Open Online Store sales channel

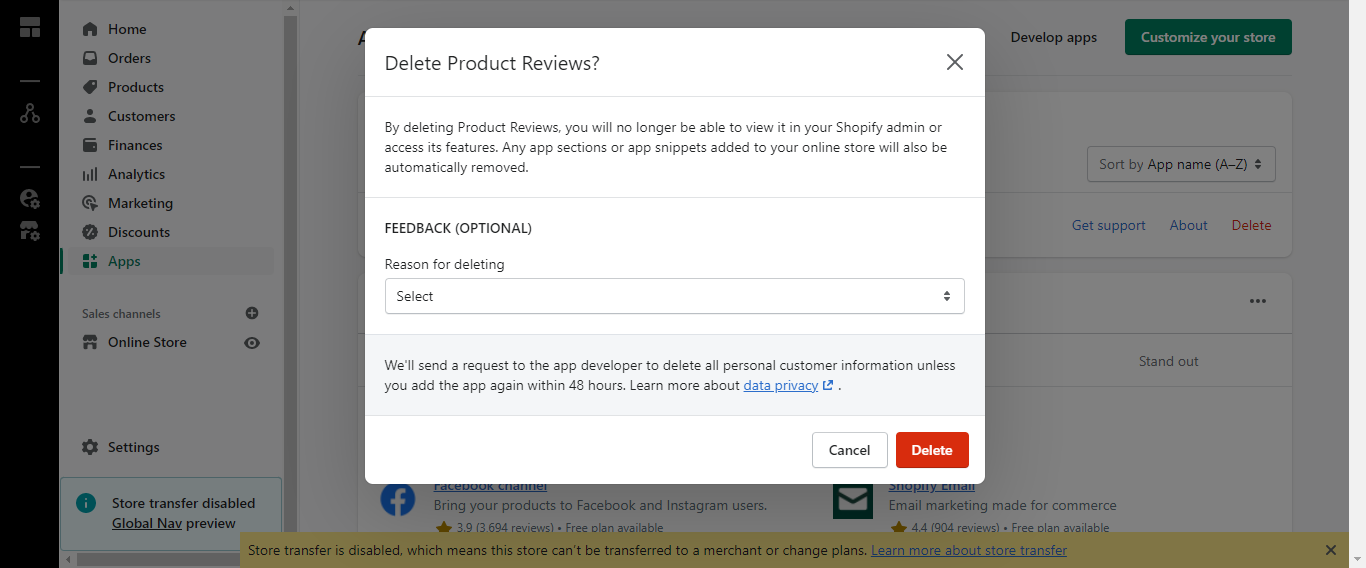click(147, 342)
